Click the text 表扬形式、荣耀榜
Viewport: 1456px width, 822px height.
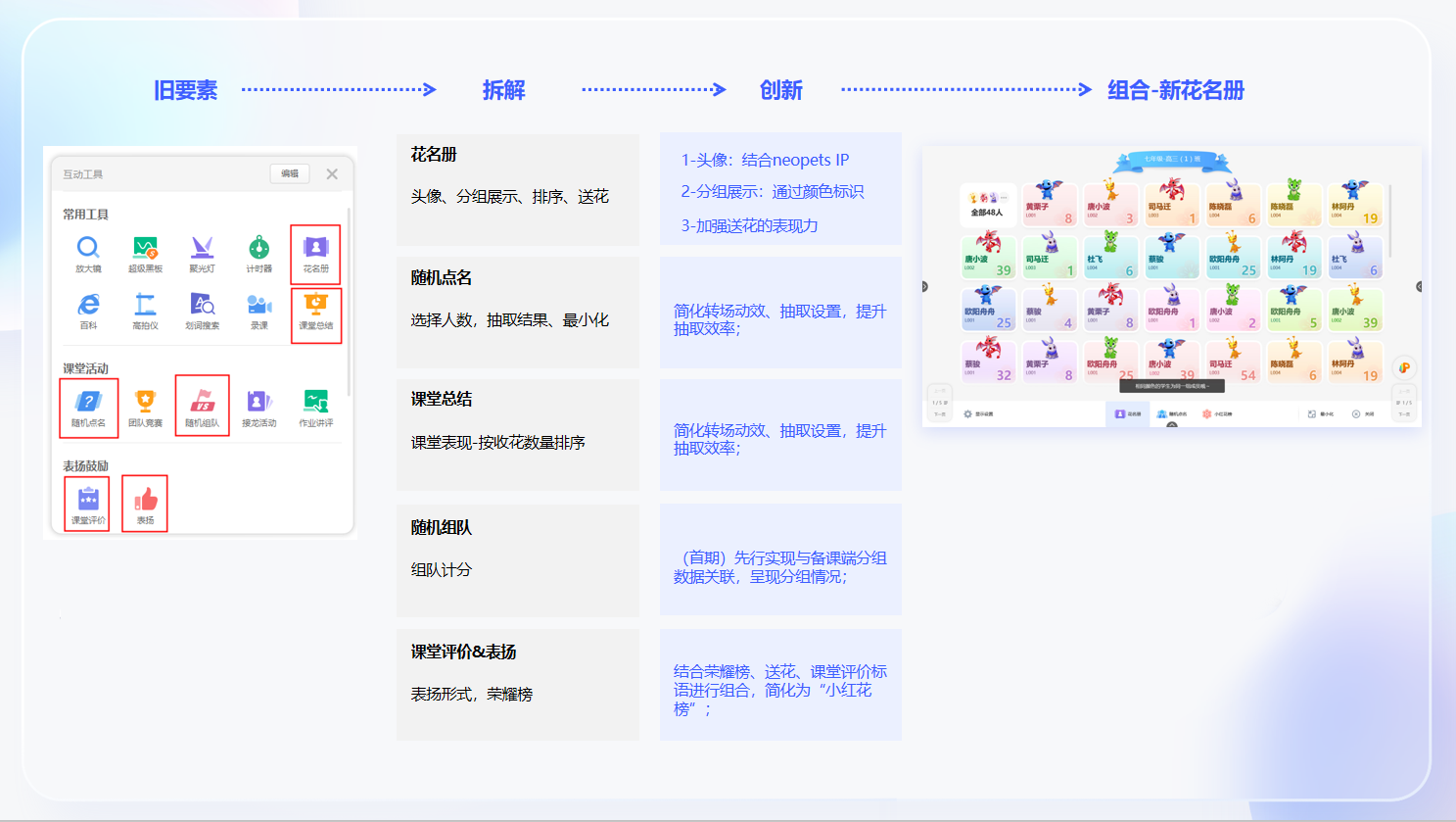pos(472,694)
